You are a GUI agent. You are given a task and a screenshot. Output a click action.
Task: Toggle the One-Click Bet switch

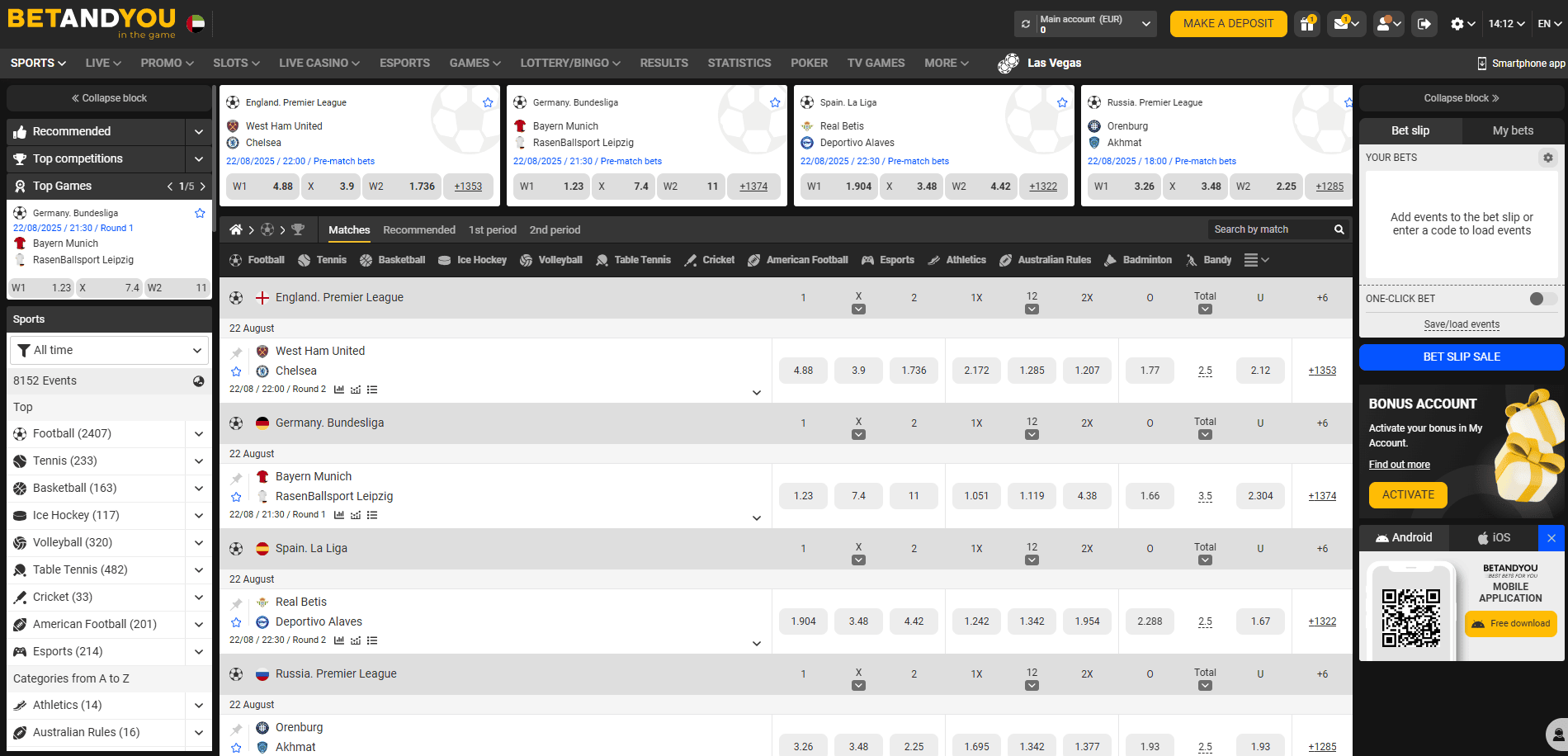pos(1542,299)
